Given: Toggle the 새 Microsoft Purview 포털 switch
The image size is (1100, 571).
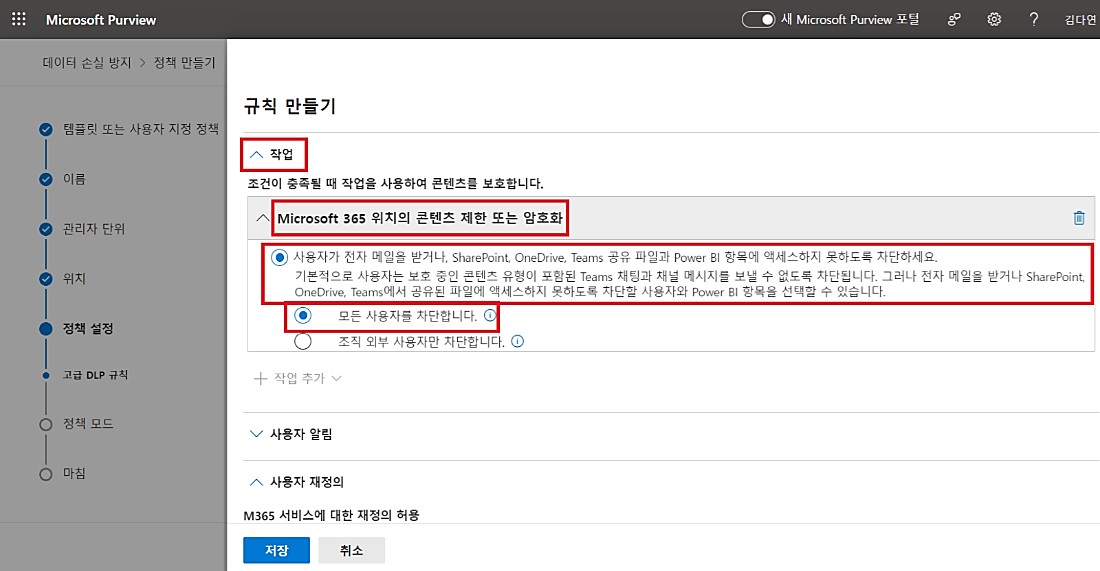Looking at the screenshot, I should coord(759,20).
